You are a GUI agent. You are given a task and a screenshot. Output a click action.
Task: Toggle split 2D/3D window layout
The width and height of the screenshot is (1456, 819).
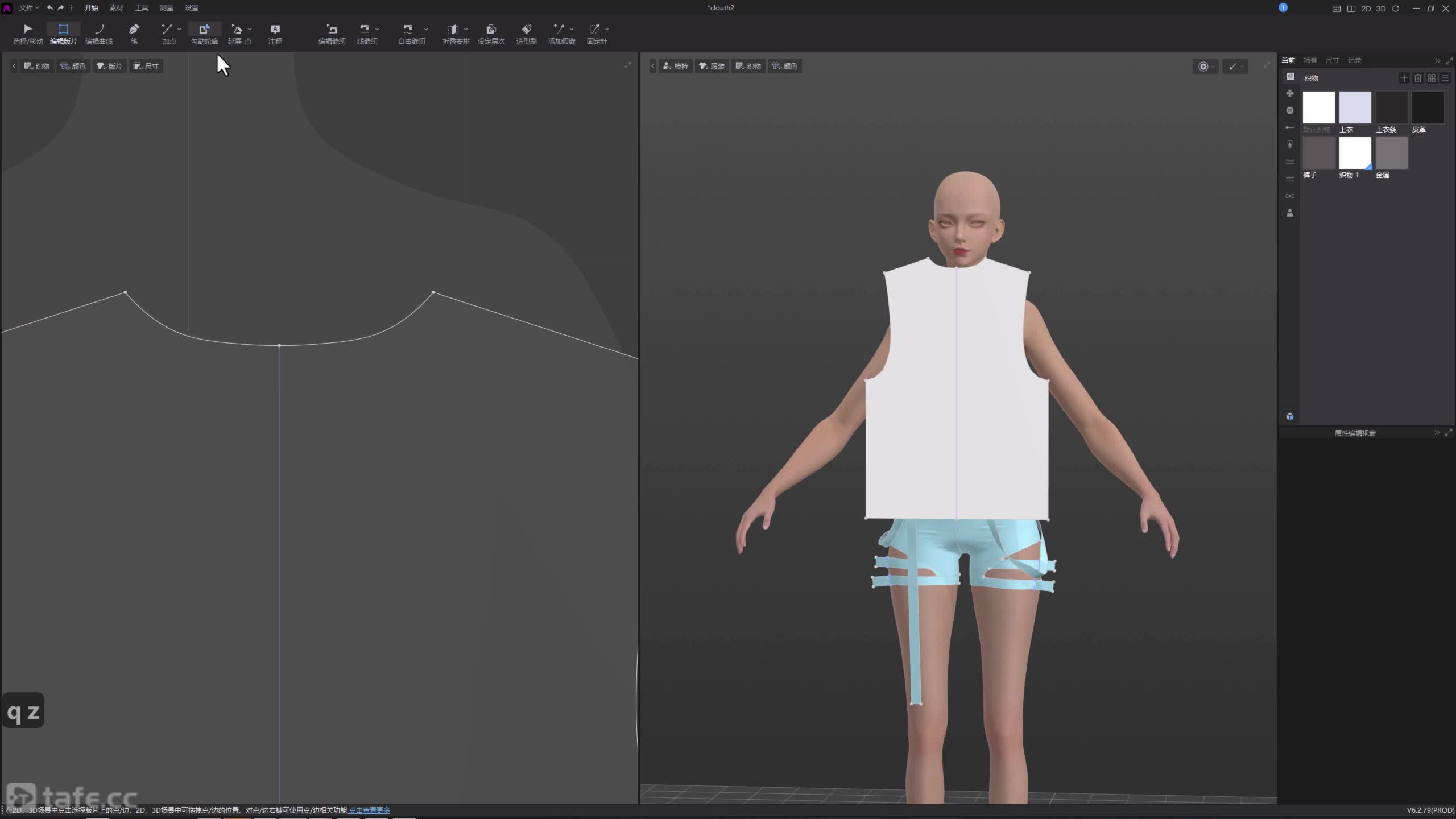(x=1351, y=9)
